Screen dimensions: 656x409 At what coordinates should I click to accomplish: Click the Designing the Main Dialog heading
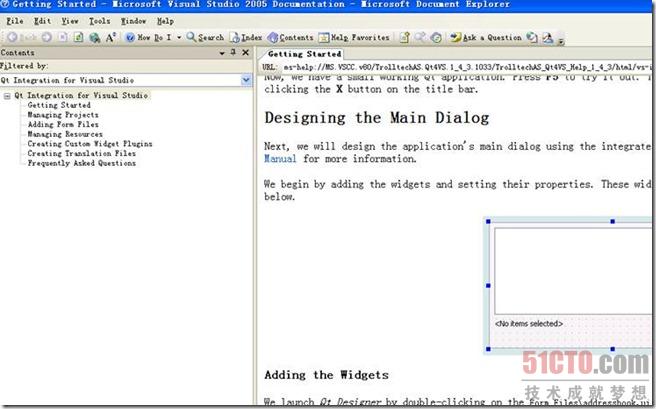click(x=377, y=118)
